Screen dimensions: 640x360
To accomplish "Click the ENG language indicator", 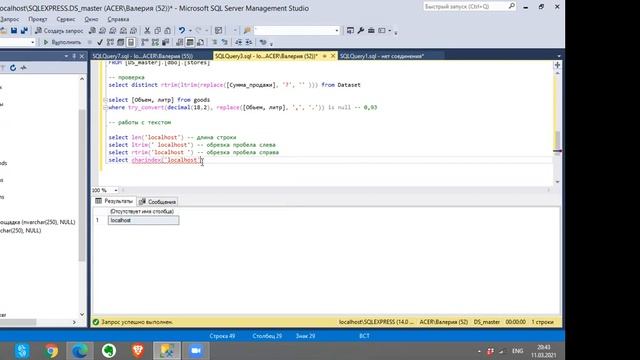I will point(517,351).
